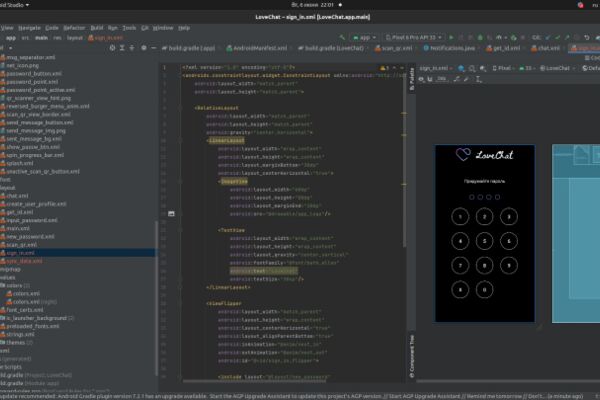Toggle the Palette side panel
The height and width of the screenshot is (400, 600).
coord(412,79)
